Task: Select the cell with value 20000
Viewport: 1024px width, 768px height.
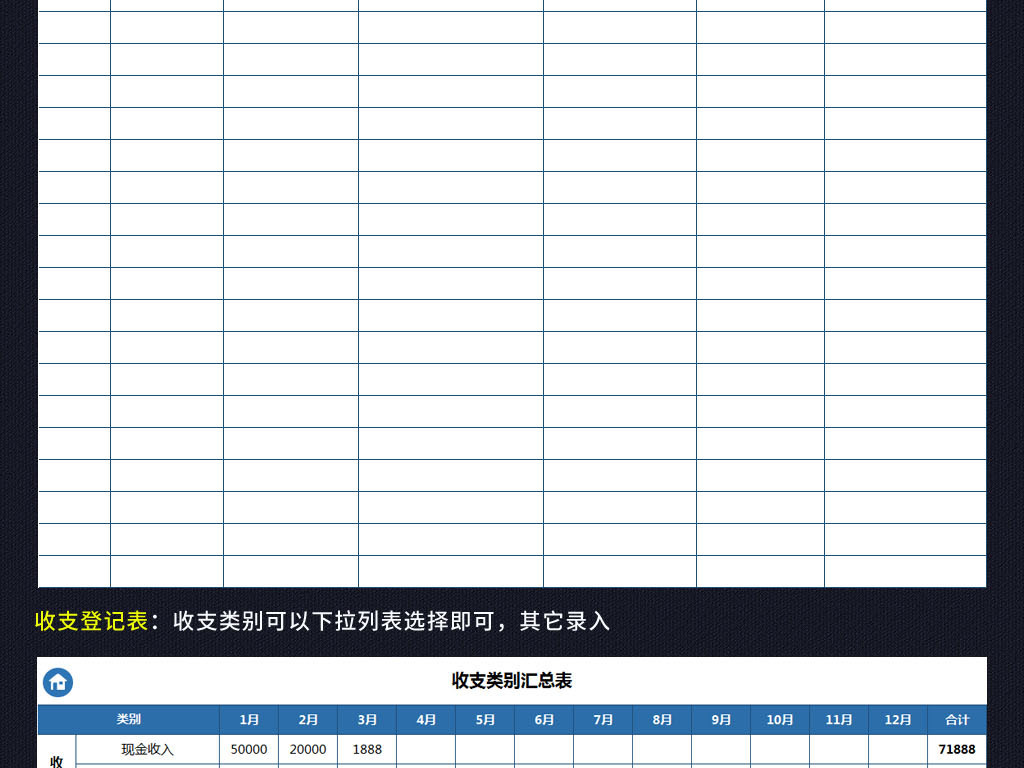Action: point(308,750)
